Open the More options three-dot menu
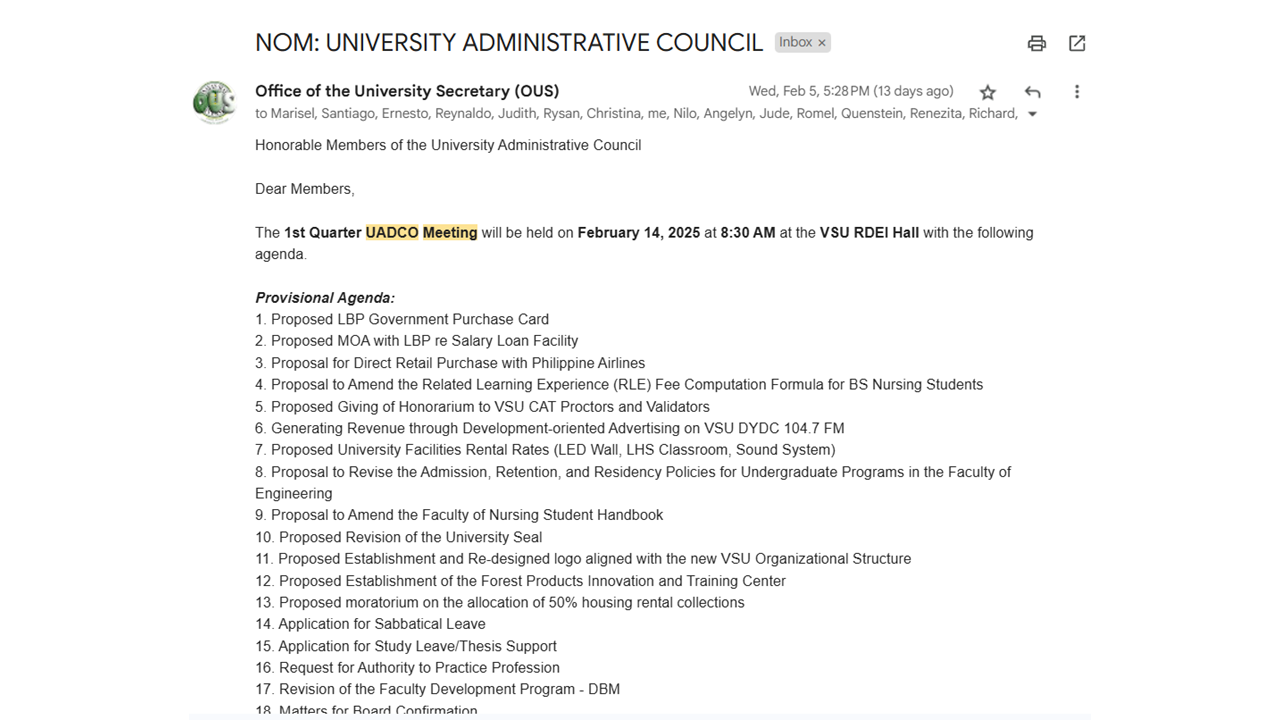 click(x=1077, y=92)
